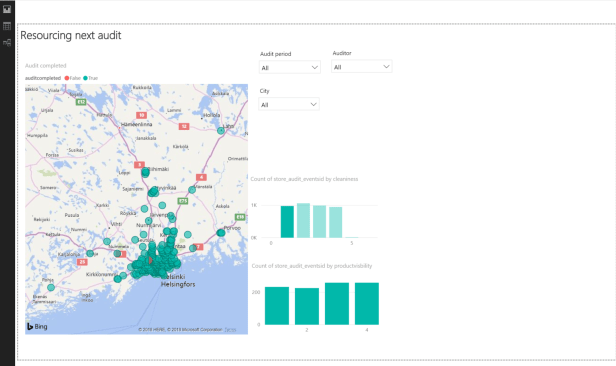Click the False legend marker
The height and width of the screenshot is (366, 616).
(x=67, y=78)
